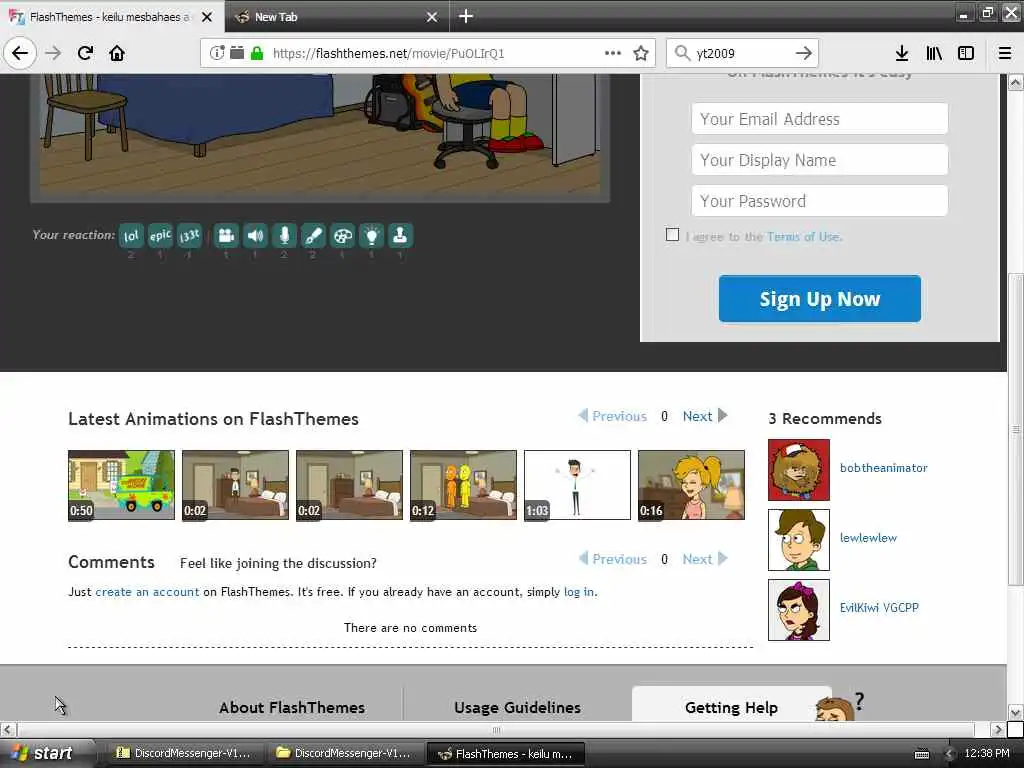Give the 'l33t' reaction
This screenshot has height=768, width=1024.
coord(189,236)
